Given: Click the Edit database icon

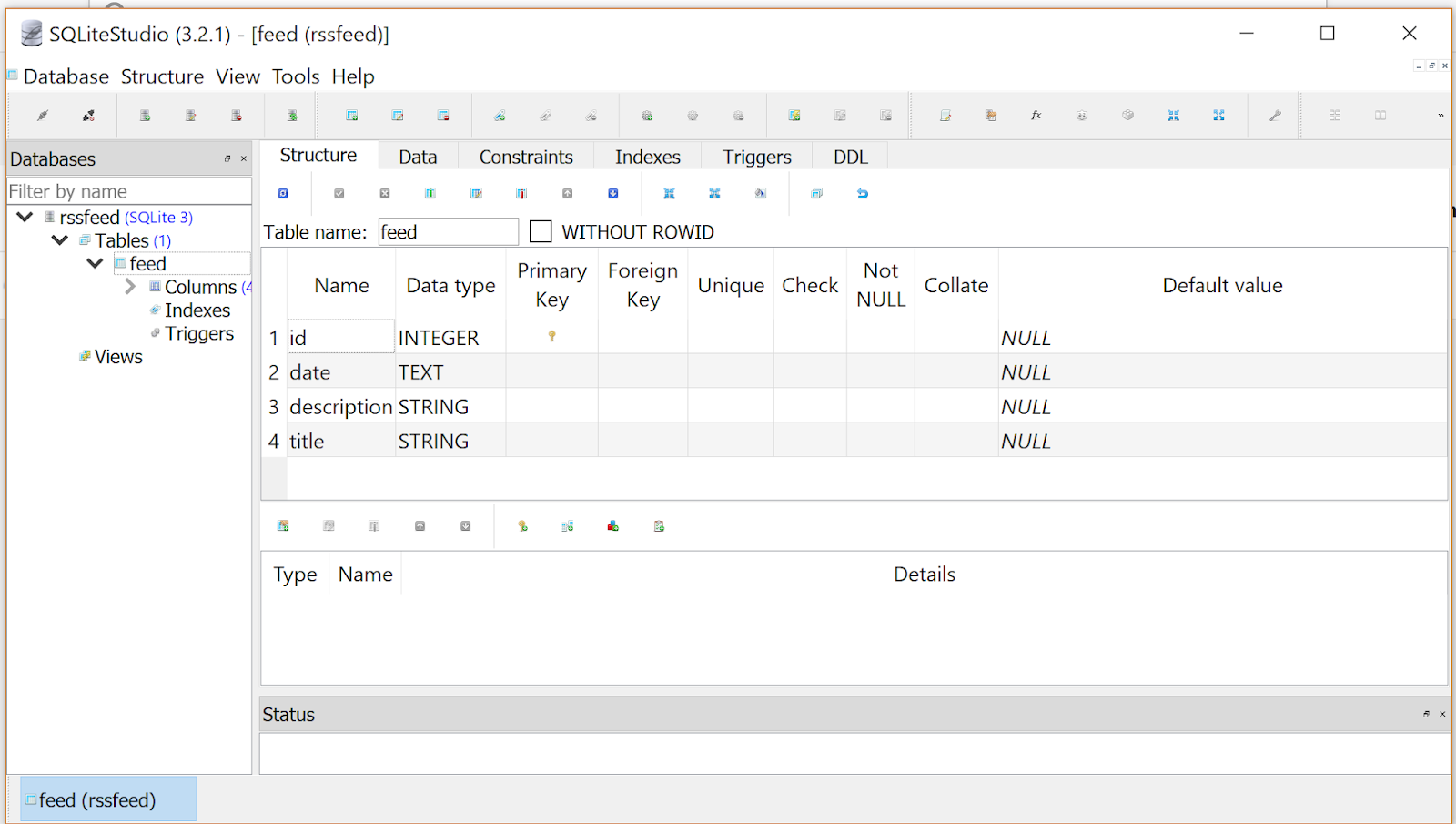Looking at the screenshot, I should 190,116.
